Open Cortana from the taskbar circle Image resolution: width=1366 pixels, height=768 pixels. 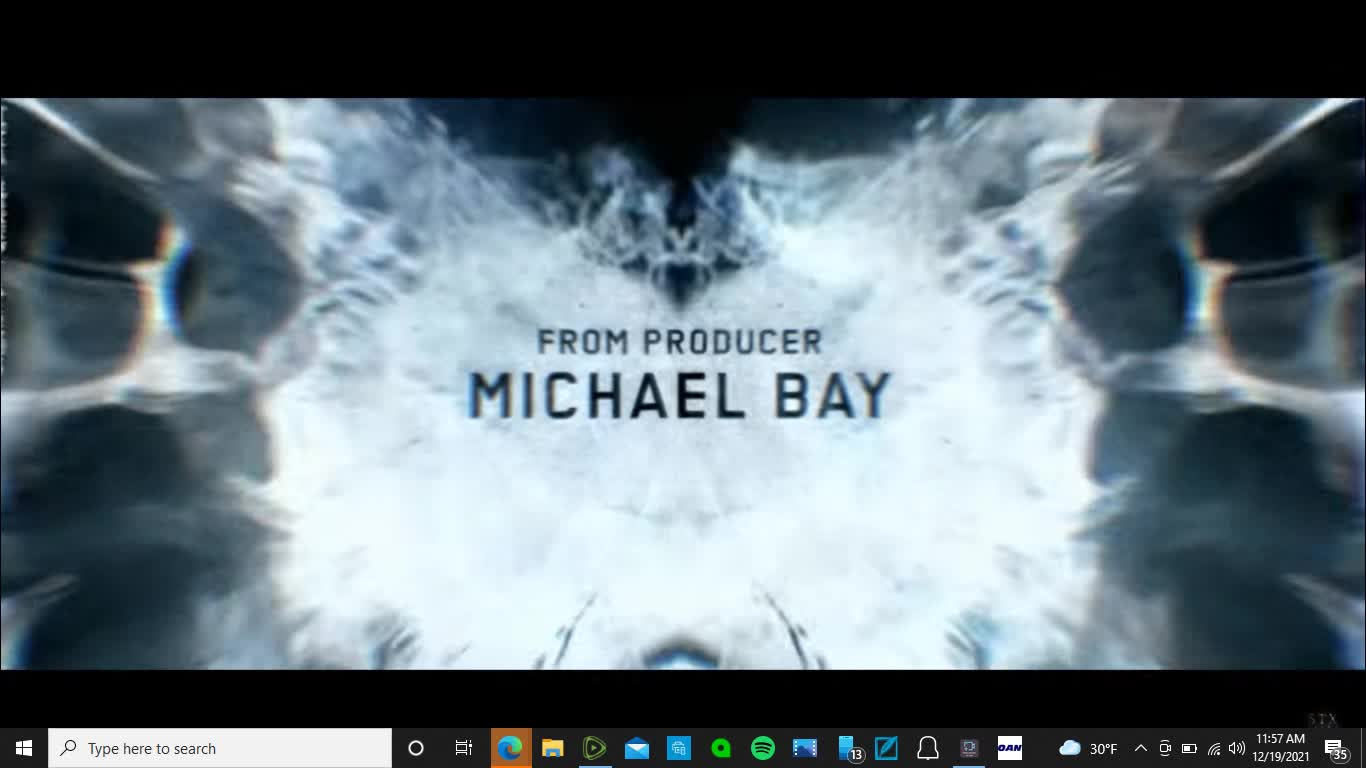416,748
